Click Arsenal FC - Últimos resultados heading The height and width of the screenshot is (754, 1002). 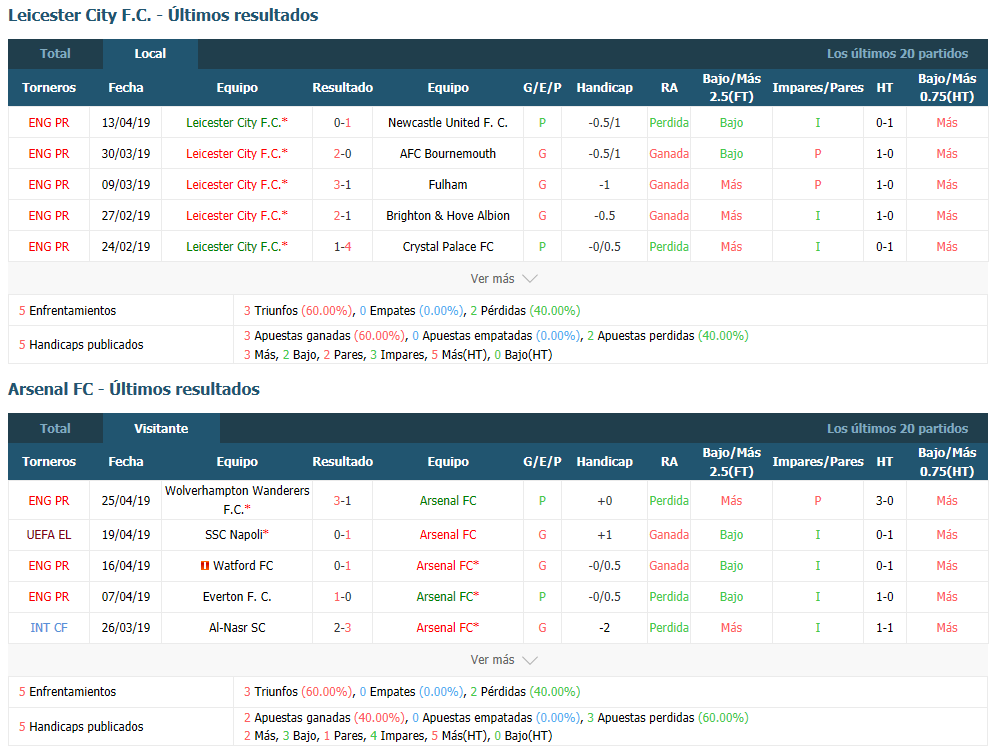134,389
